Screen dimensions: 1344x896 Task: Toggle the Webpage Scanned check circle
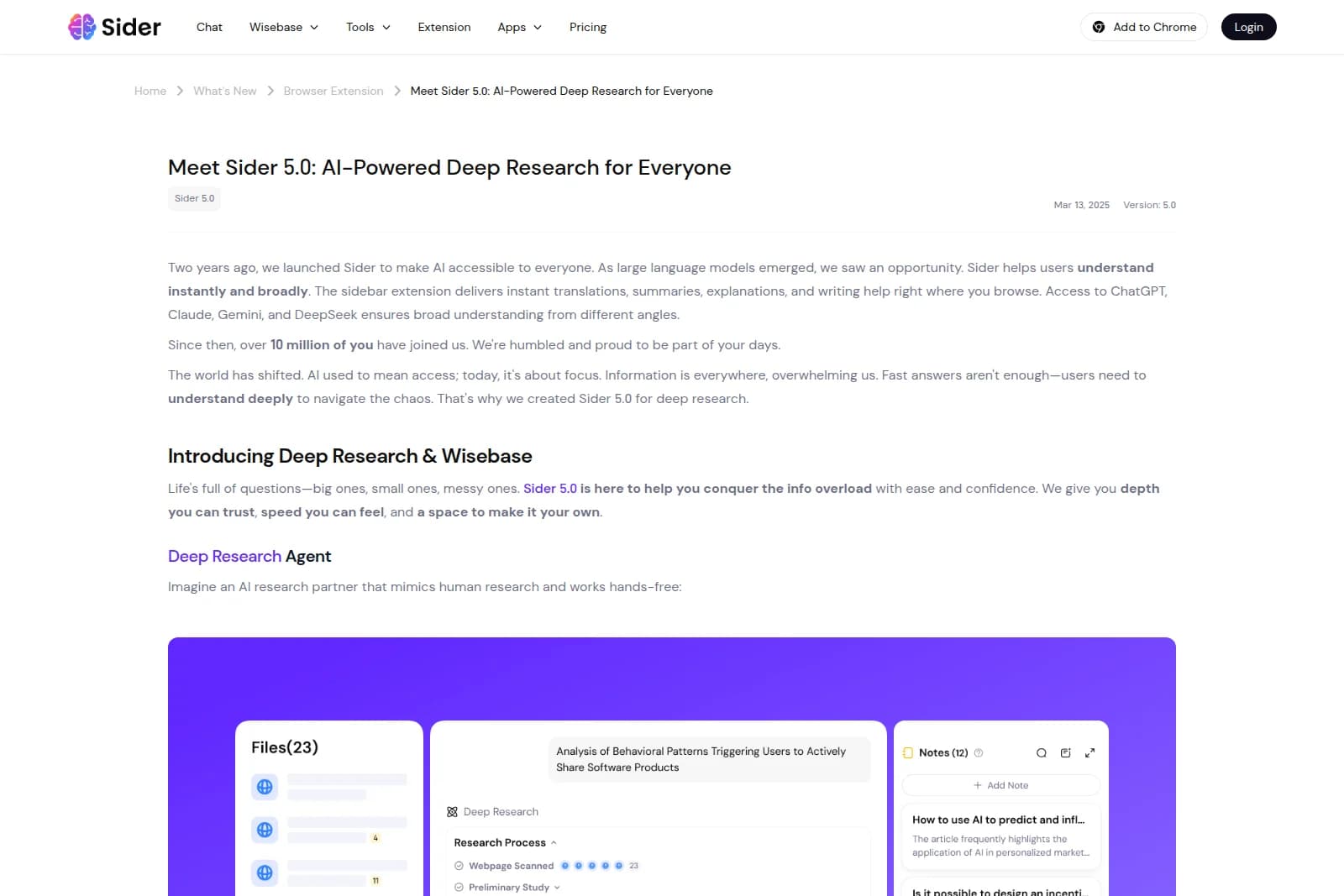pyautogui.click(x=459, y=865)
